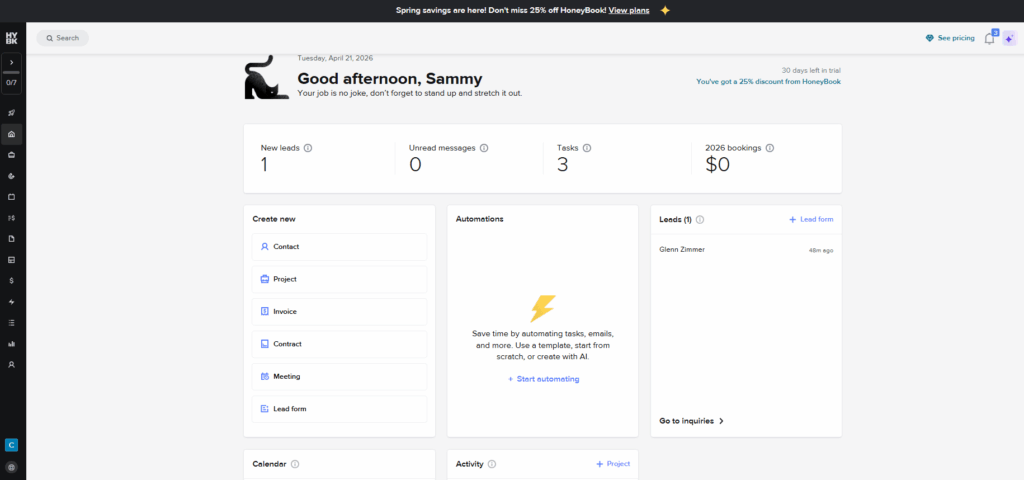Click the globe icon at sidebar bottom
1024x480 pixels.
coord(11,467)
